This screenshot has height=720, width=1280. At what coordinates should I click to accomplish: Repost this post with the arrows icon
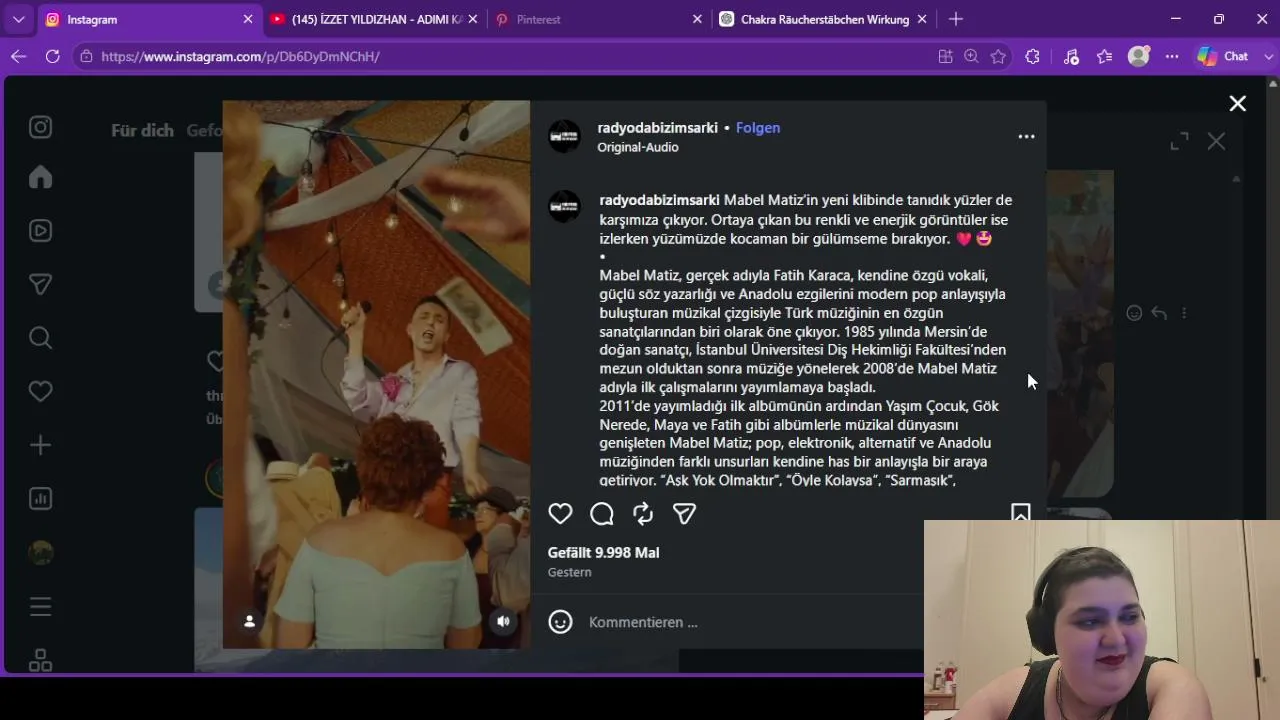point(643,514)
